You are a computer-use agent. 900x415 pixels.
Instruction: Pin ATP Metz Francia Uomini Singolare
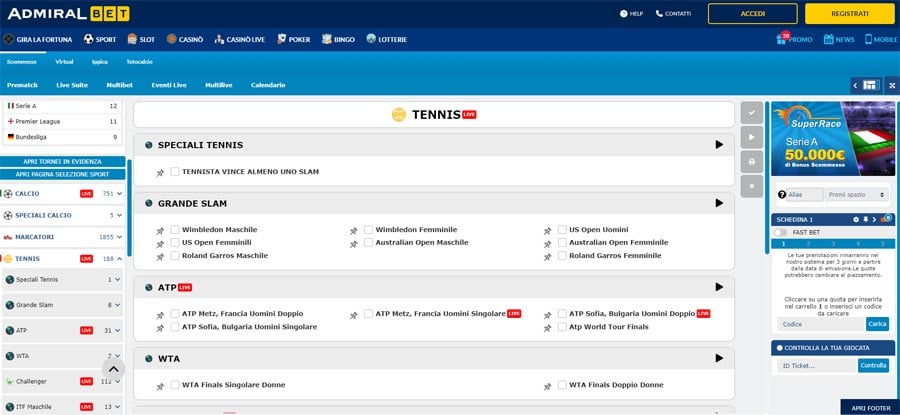click(354, 316)
